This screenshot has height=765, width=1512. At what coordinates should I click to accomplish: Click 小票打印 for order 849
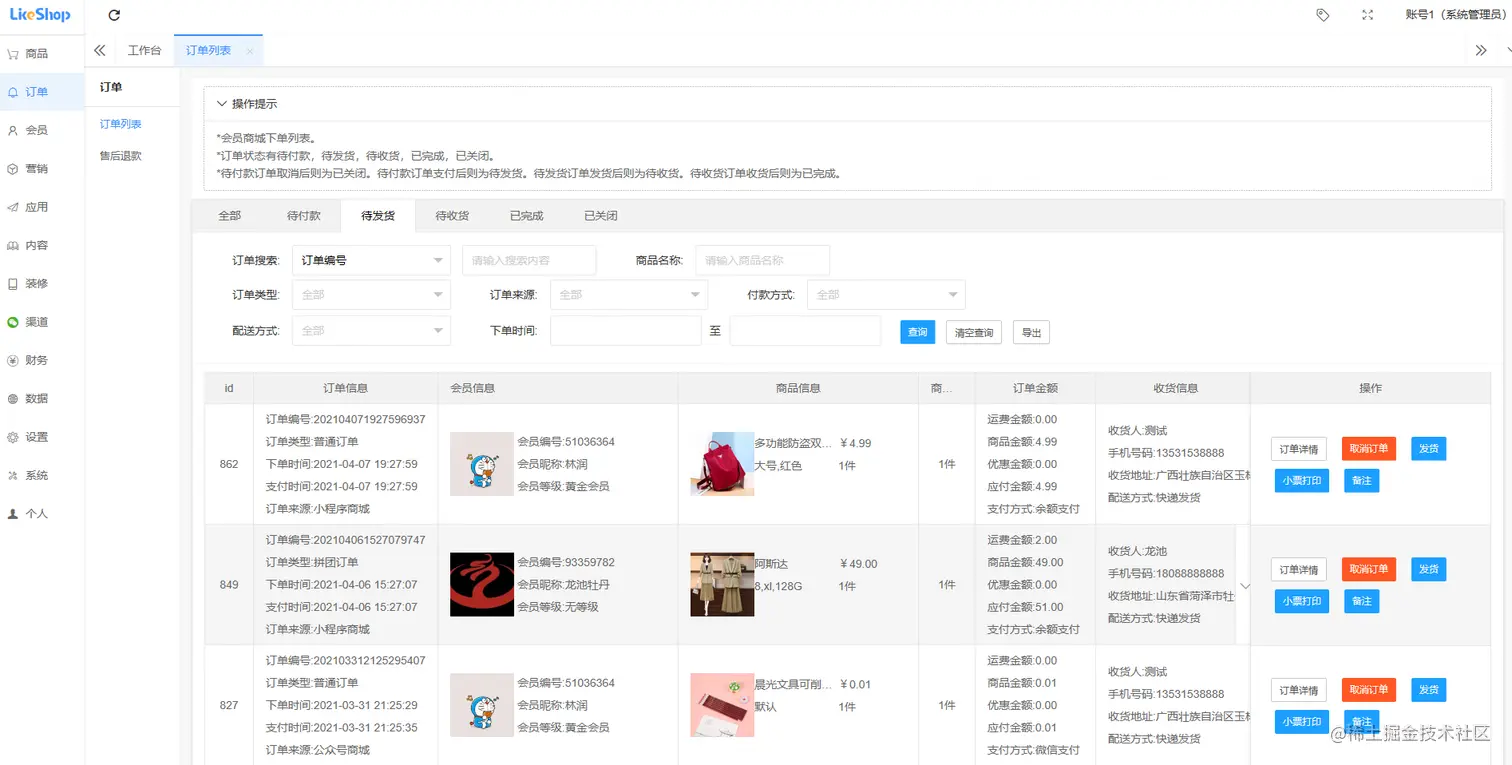point(1302,601)
